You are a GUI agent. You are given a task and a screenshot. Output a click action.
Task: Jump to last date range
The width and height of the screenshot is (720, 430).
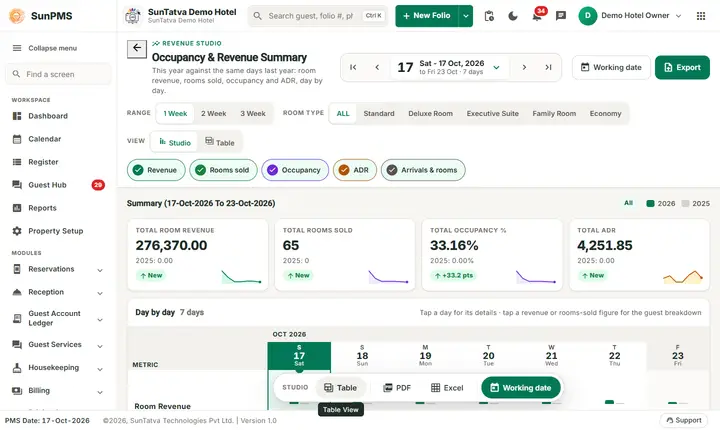[x=548, y=67]
